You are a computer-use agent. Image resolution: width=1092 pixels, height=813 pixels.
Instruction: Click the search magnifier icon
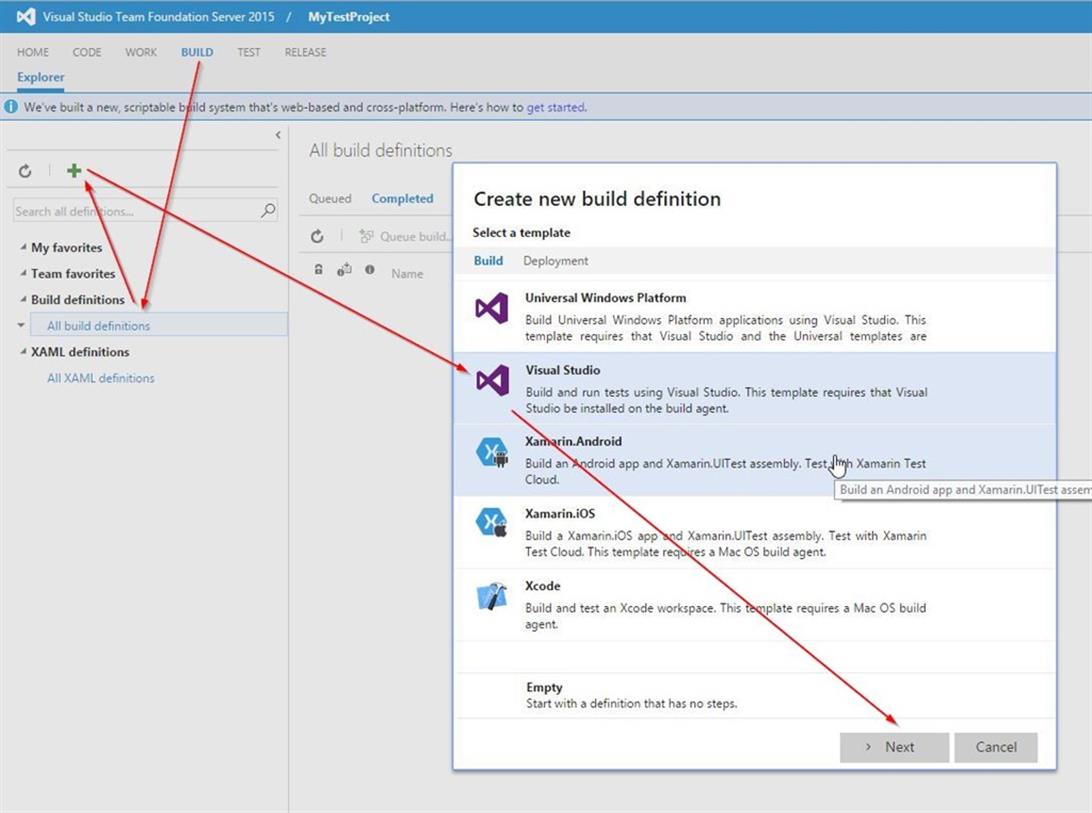click(268, 211)
